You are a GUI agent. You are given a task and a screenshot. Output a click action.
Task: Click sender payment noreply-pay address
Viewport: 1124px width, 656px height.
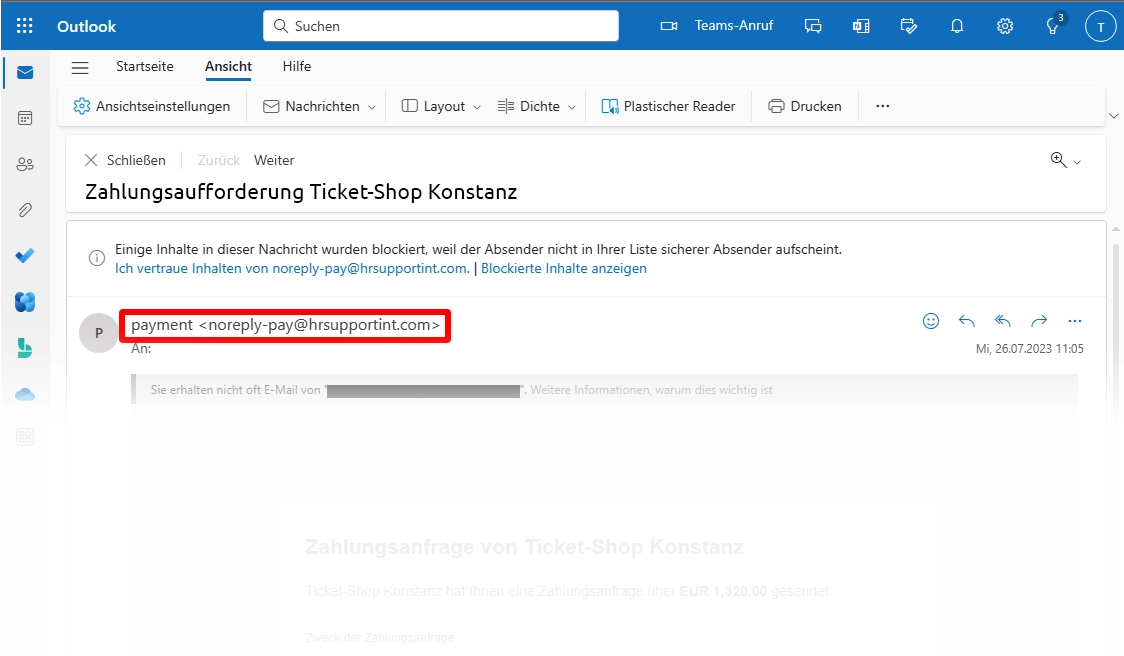pos(285,325)
